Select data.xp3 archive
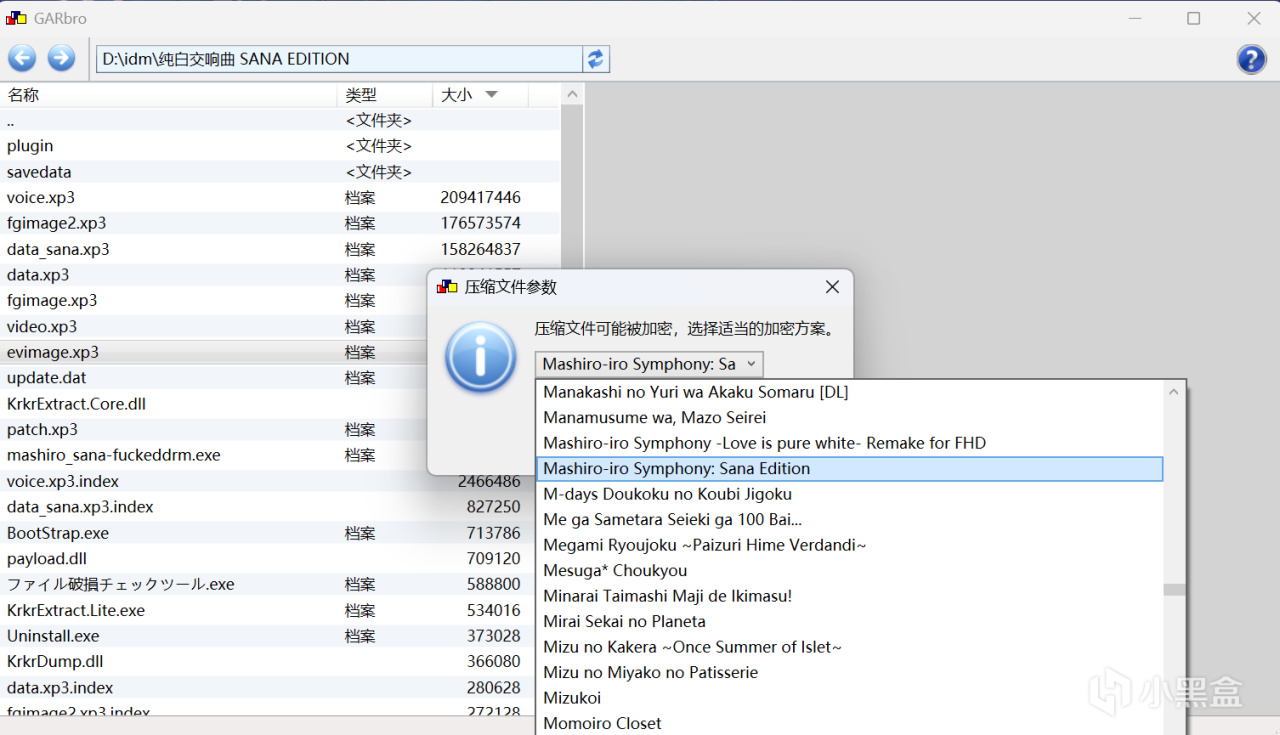Viewport: 1280px width, 735px height. coord(213,275)
